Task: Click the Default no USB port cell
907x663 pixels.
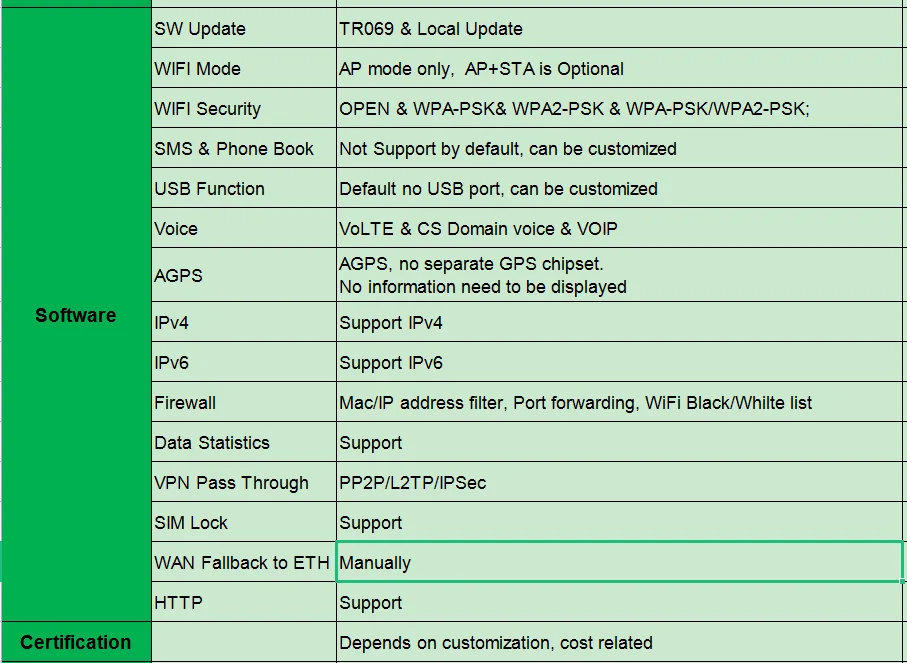Action: (x=620, y=189)
